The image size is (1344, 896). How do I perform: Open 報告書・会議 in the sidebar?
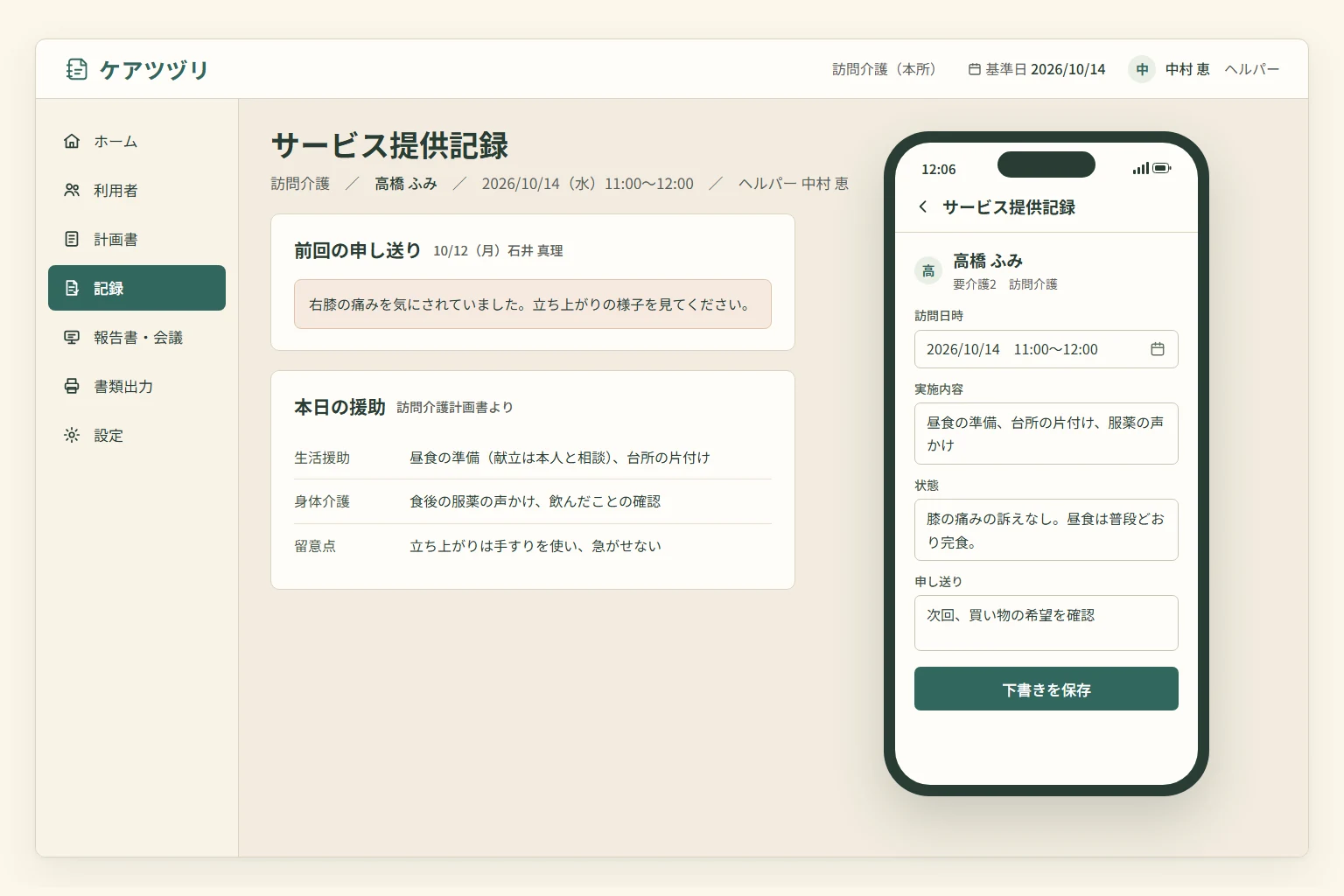[136, 337]
